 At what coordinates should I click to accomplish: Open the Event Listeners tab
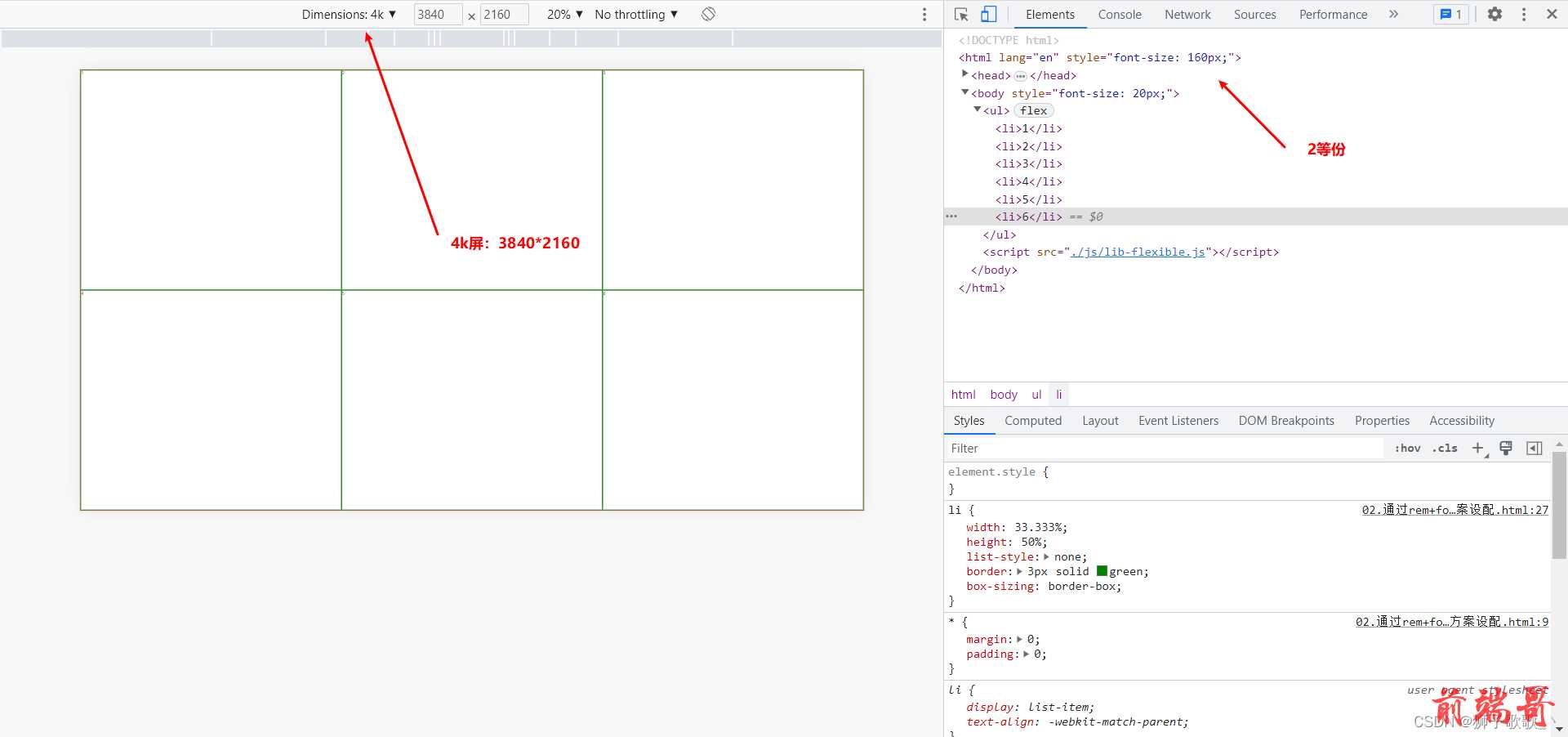pyautogui.click(x=1178, y=421)
